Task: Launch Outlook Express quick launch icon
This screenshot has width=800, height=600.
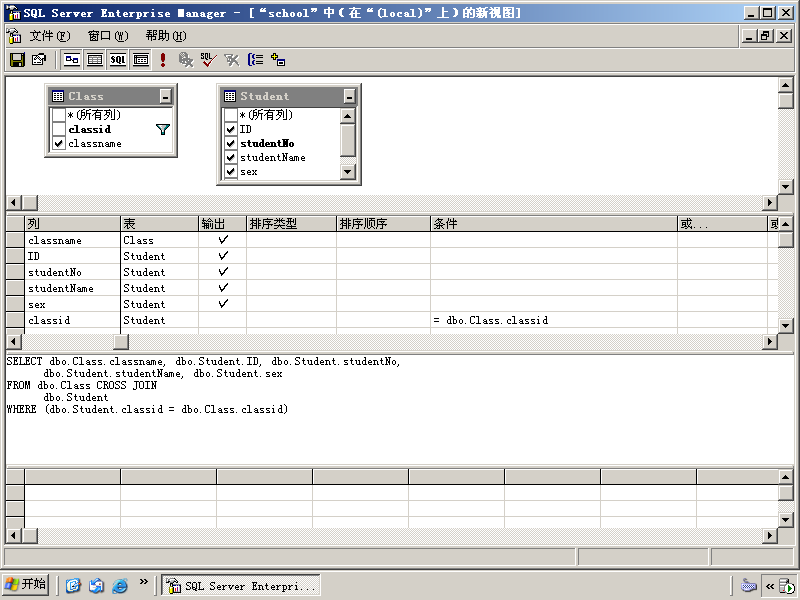Action: pyautogui.click(x=96, y=585)
